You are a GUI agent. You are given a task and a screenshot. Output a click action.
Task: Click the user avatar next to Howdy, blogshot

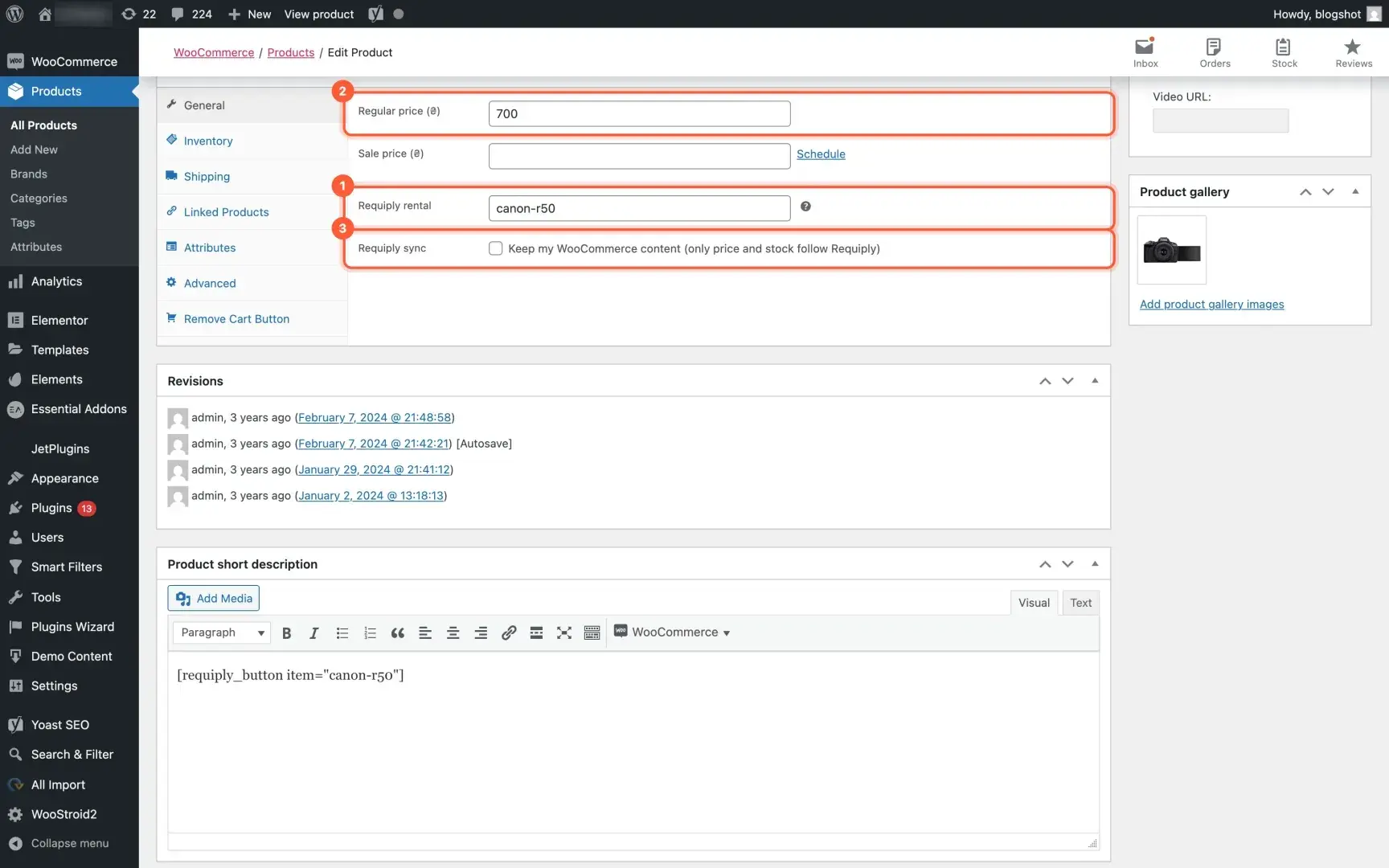point(1374,14)
